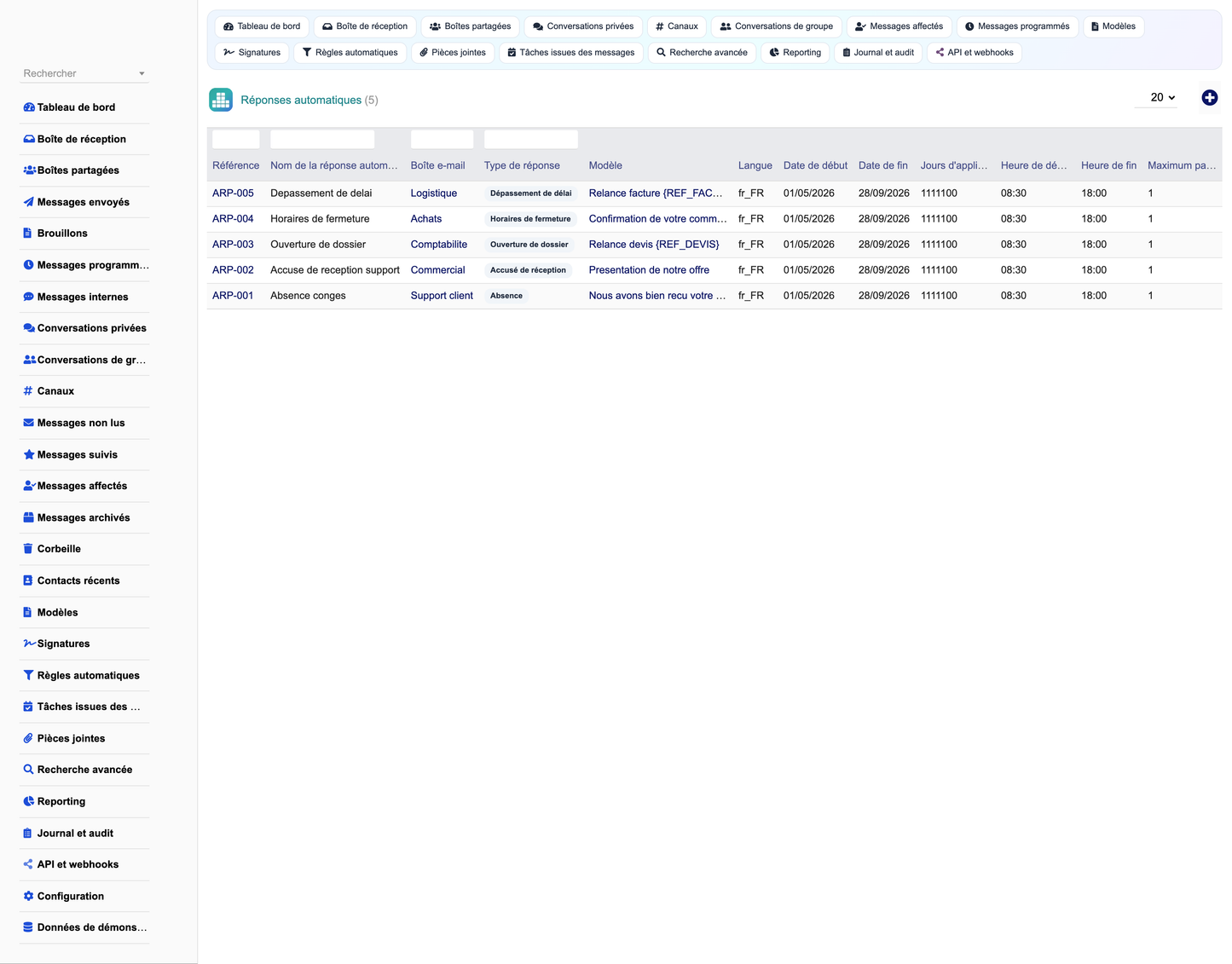Click the Référence filter input field
Image resolution: width=1232 pixels, height=964 pixels.
tap(236, 140)
